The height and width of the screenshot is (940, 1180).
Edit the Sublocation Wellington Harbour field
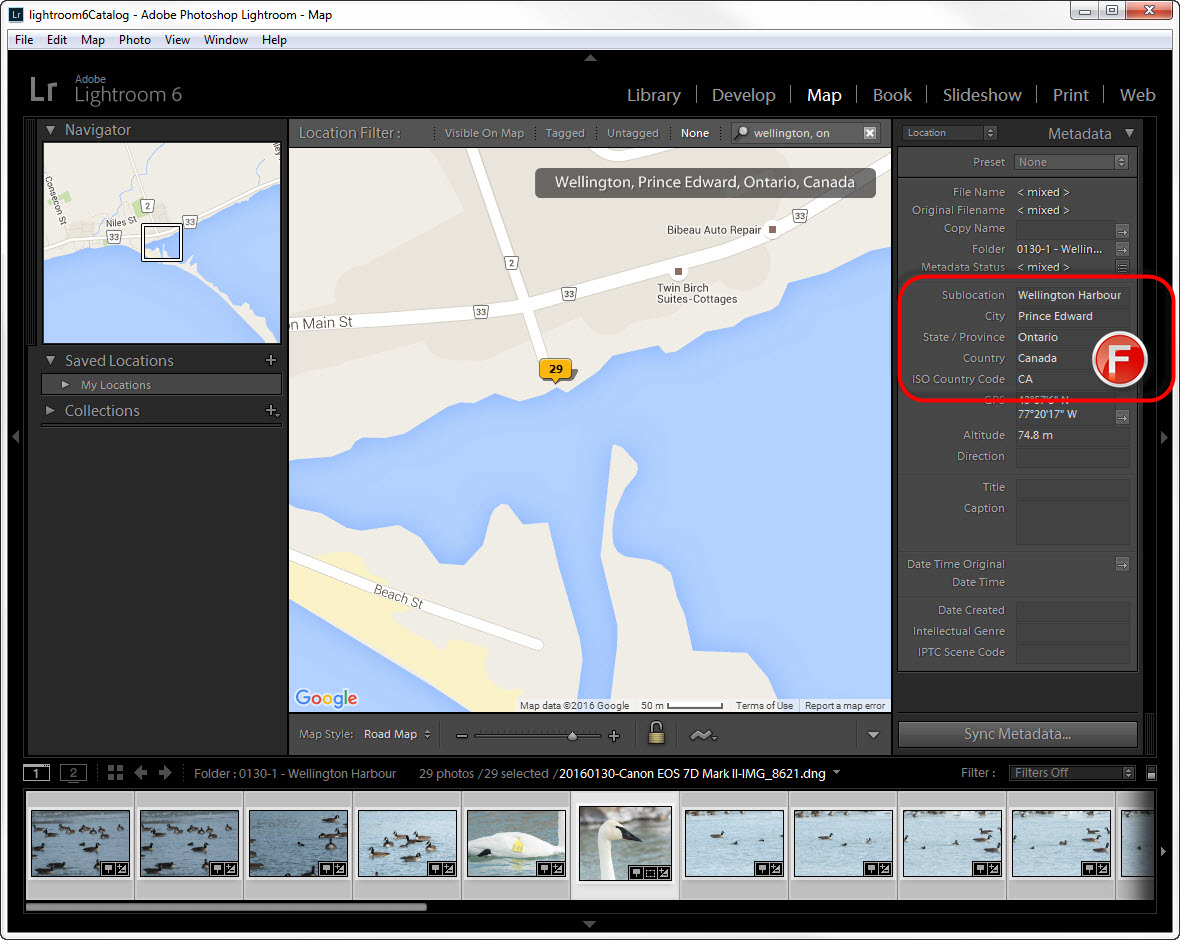tap(1072, 295)
